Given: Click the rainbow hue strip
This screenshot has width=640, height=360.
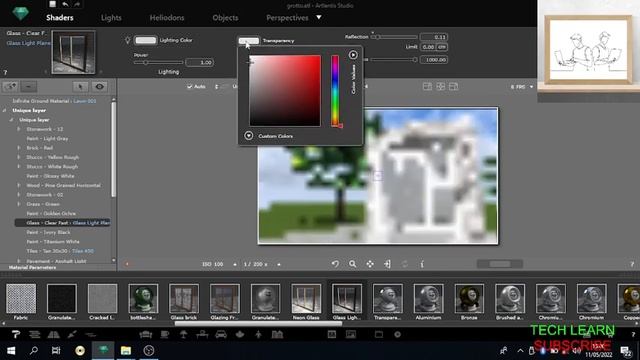Looking at the screenshot, I should (335, 91).
